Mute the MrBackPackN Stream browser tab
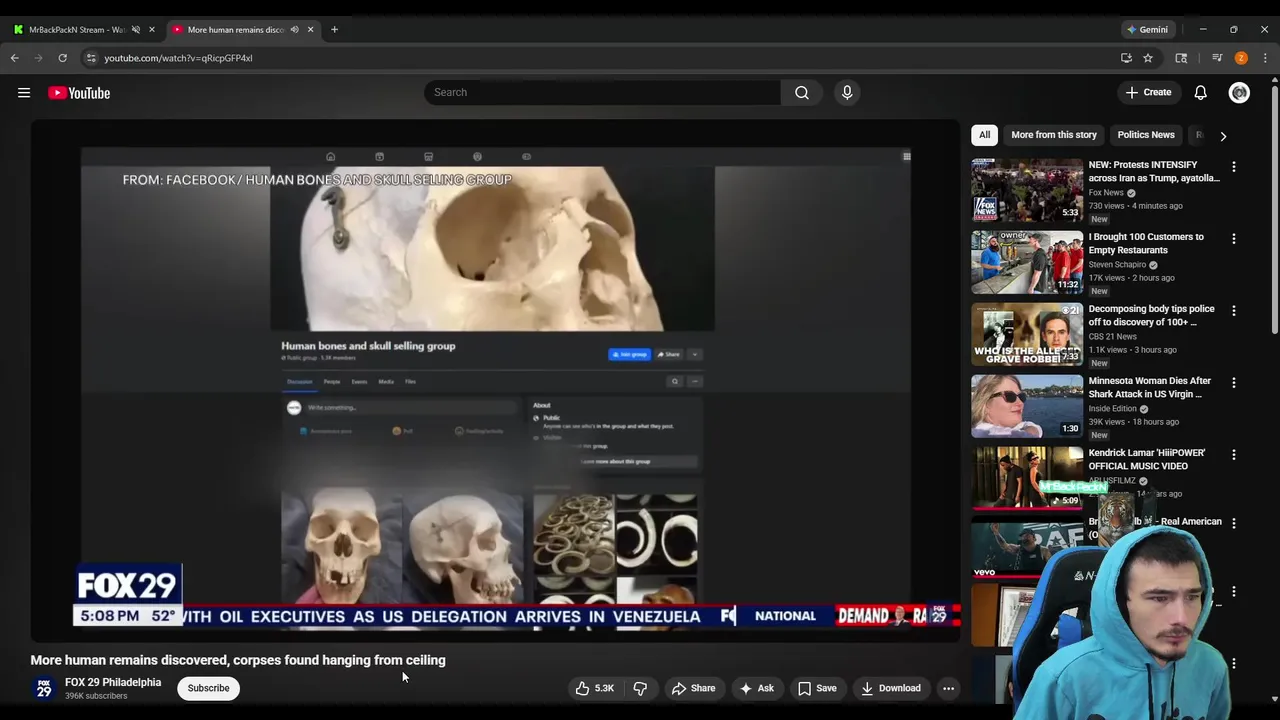Screen dimensions: 1280x720 pyautogui.click(x=135, y=30)
